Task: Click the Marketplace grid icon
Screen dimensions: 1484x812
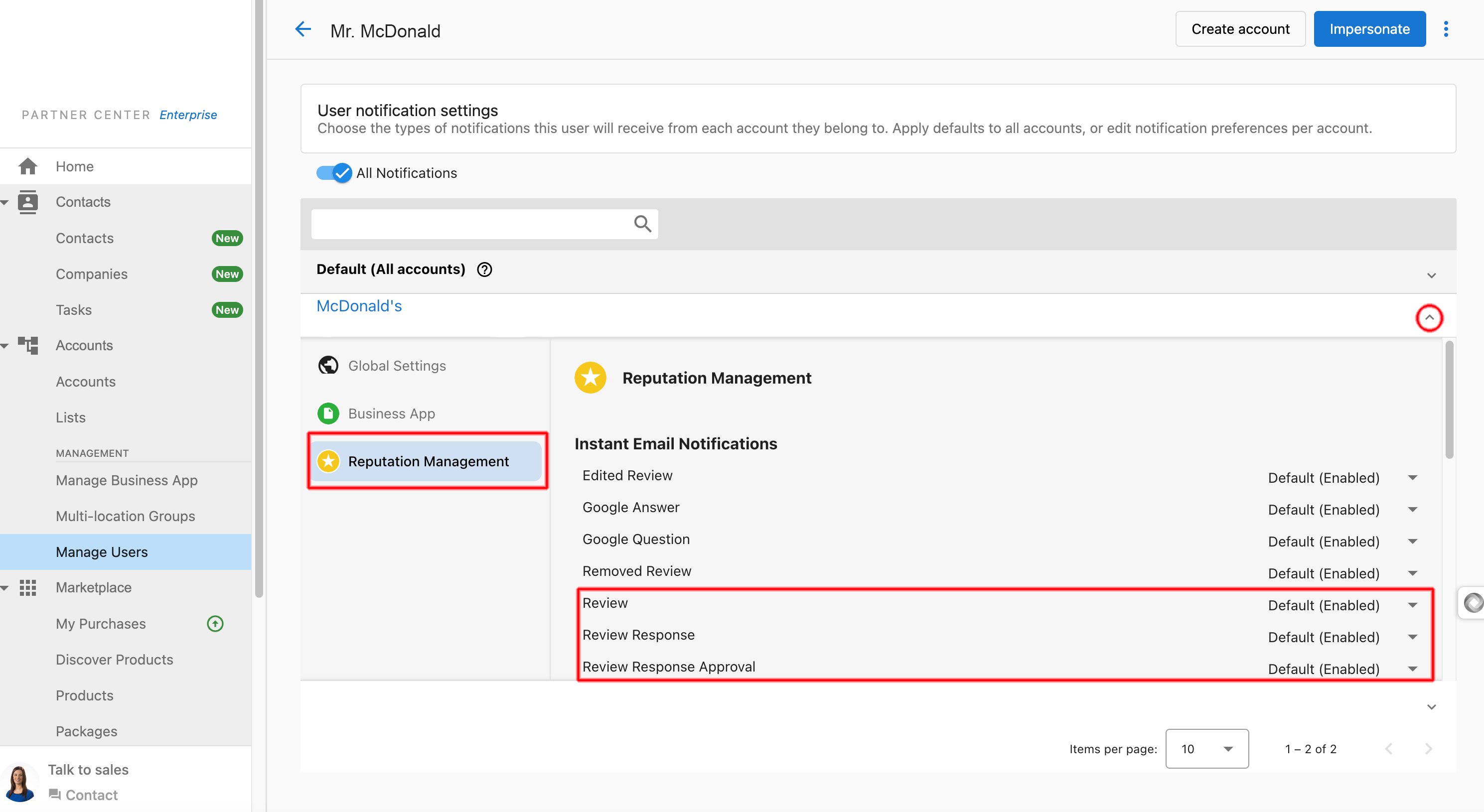Action: 27,587
